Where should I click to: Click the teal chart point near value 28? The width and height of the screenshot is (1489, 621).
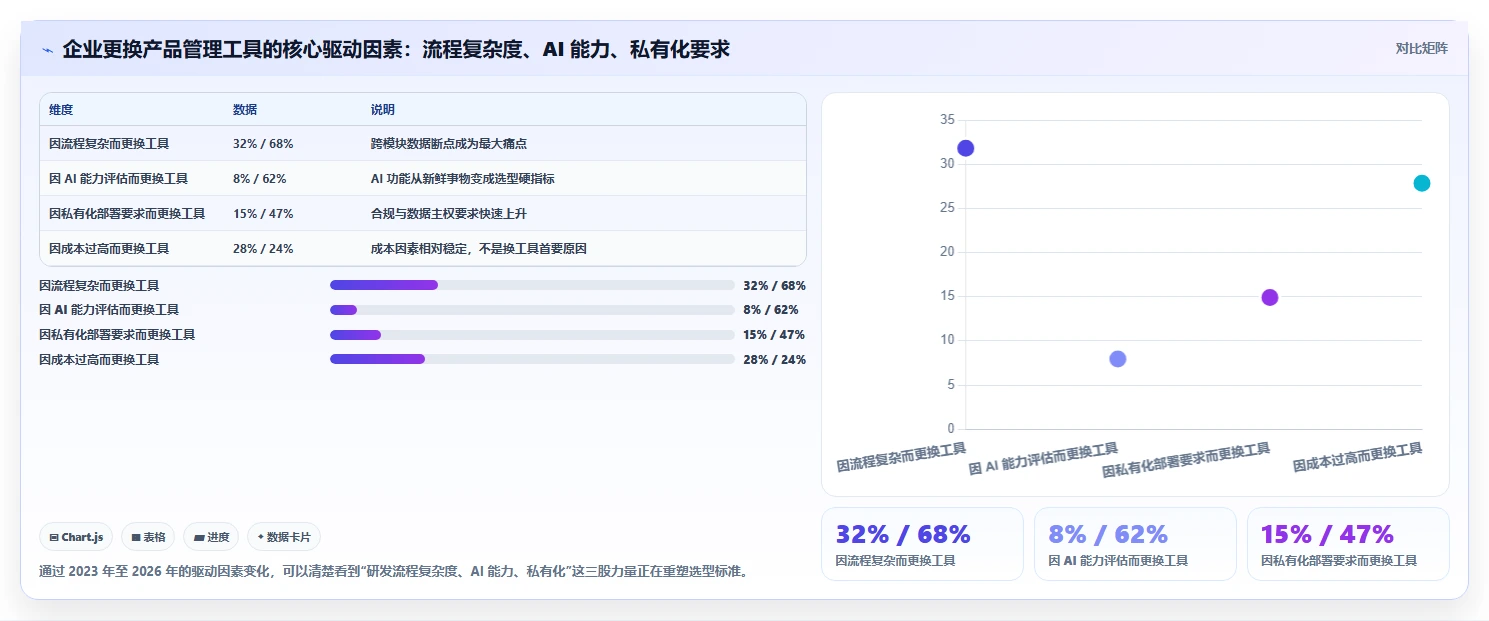1422,183
